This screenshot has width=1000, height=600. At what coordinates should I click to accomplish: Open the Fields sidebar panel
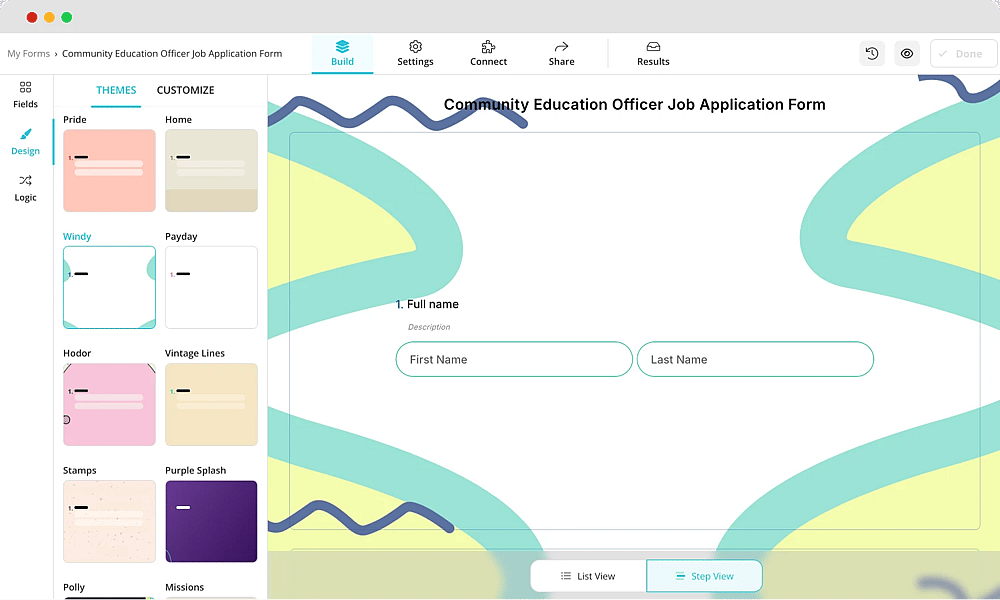pos(26,95)
